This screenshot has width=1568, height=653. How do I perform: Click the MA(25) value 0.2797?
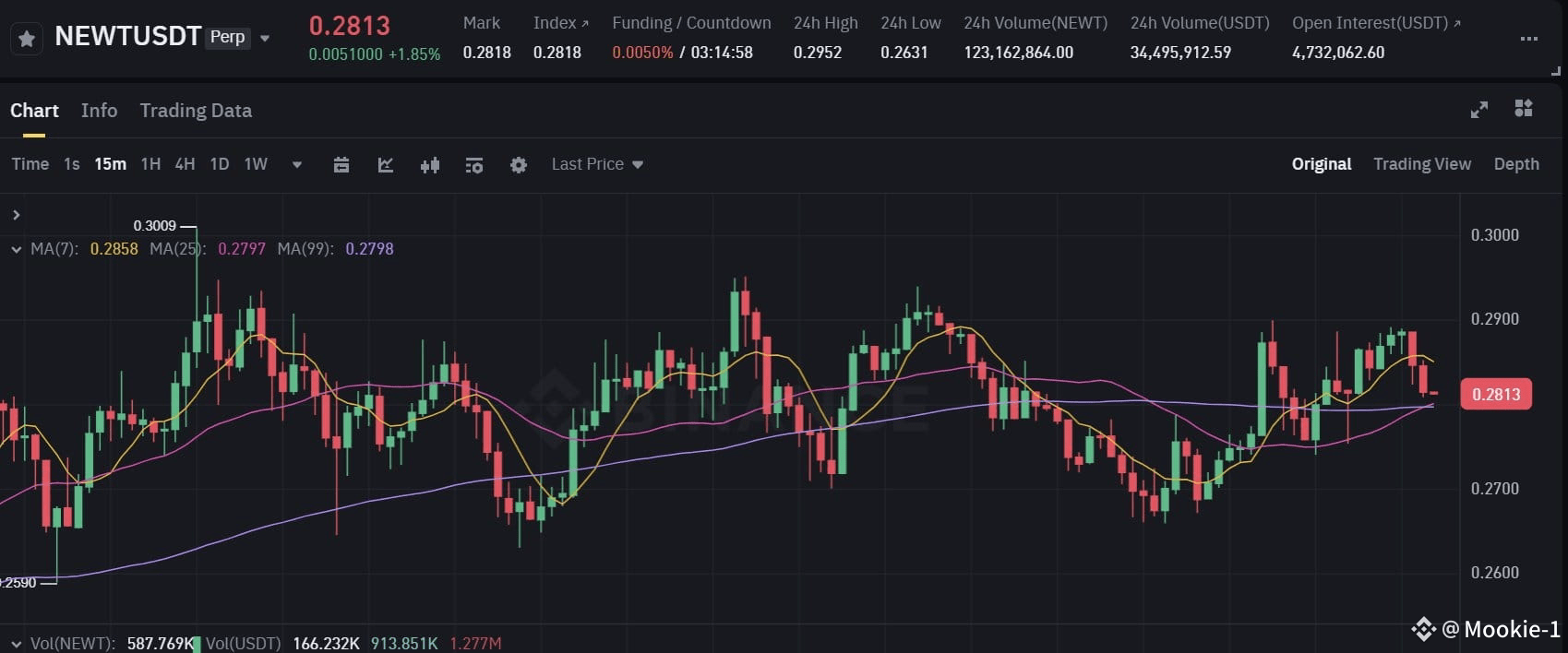click(x=242, y=249)
